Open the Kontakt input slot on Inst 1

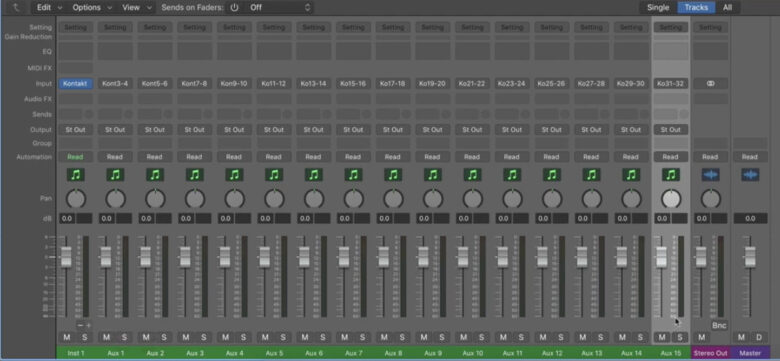pos(76,84)
